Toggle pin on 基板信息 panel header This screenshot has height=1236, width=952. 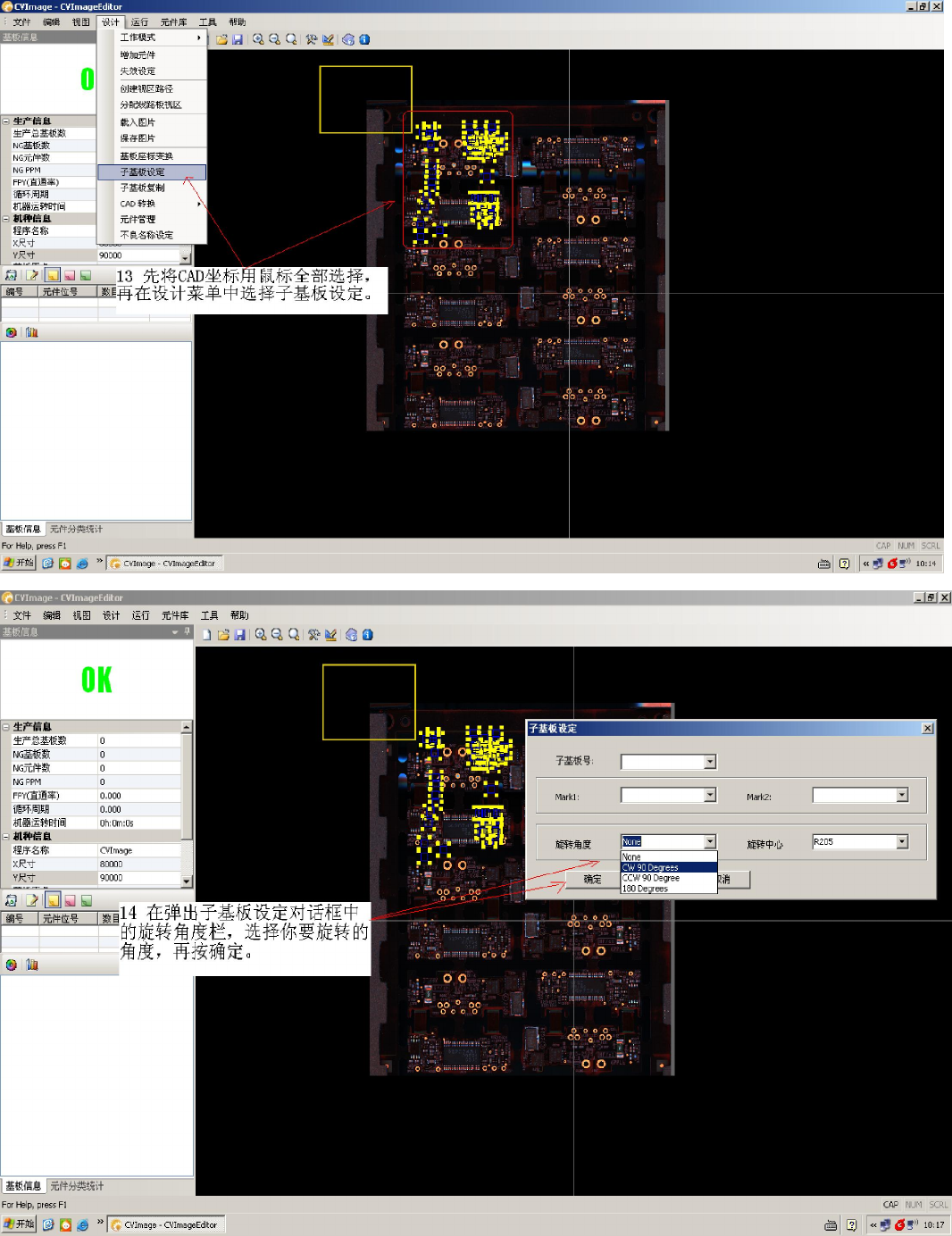[188, 631]
